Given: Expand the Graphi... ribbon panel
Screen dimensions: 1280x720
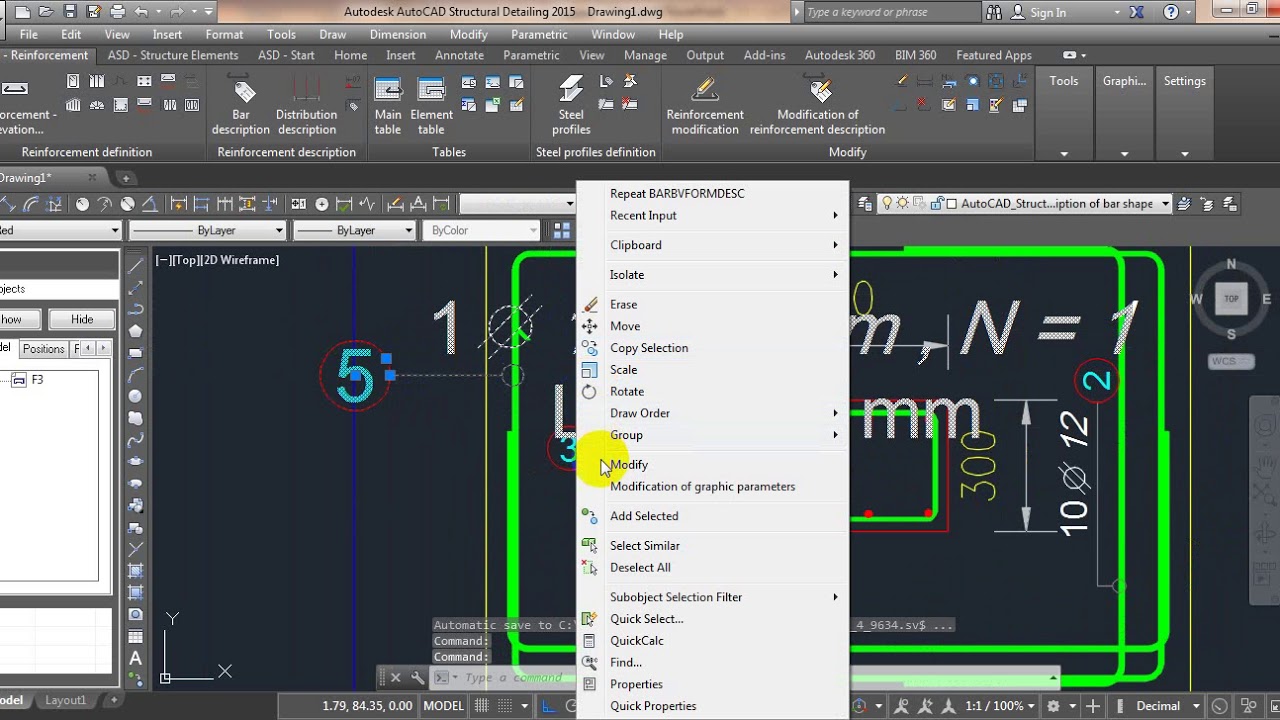Looking at the screenshot, I should (1125, 154).
